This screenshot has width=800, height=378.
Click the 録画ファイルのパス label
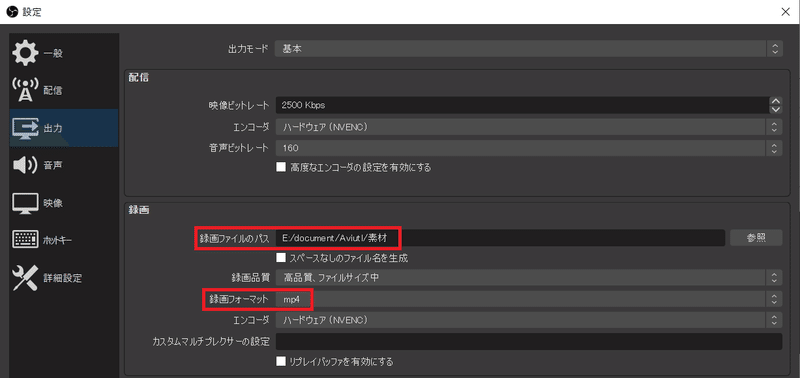235,238
